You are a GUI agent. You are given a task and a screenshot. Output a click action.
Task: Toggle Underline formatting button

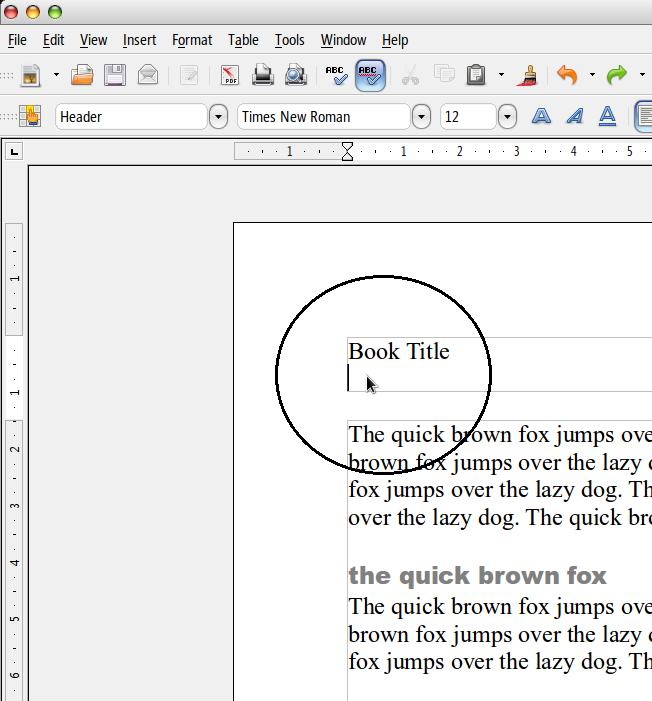[x=607, y=116]
